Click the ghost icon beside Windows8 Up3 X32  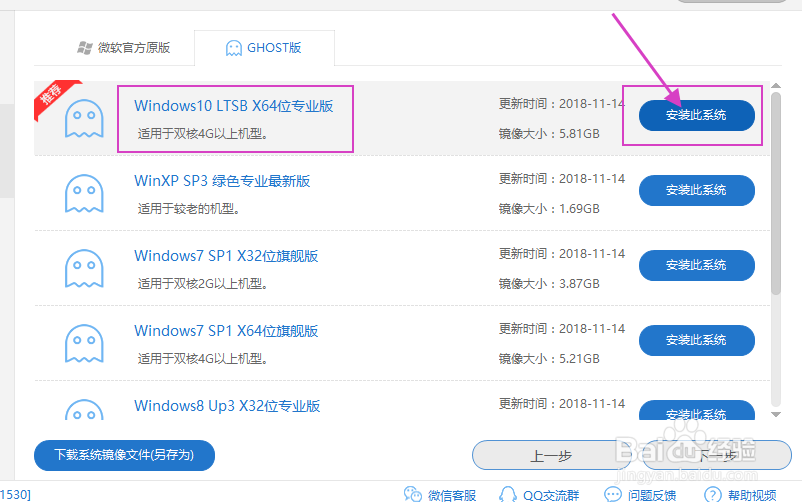pos(84,409)
